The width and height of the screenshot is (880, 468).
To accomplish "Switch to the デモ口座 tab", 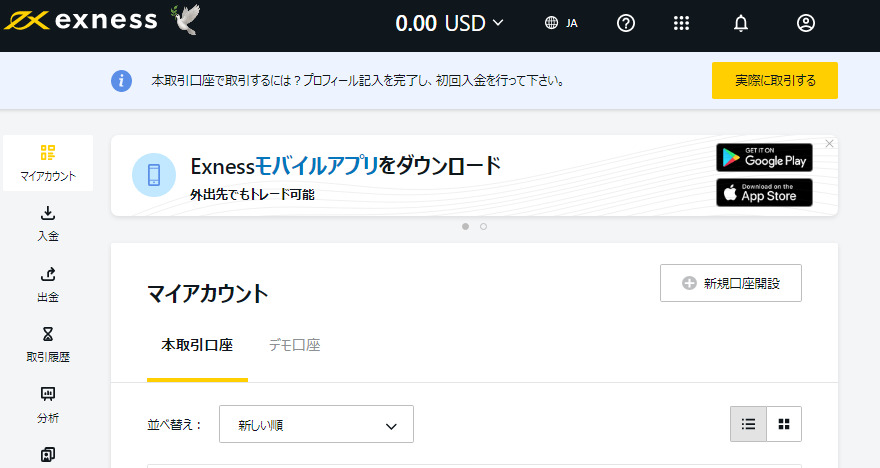I will [295, 345].
